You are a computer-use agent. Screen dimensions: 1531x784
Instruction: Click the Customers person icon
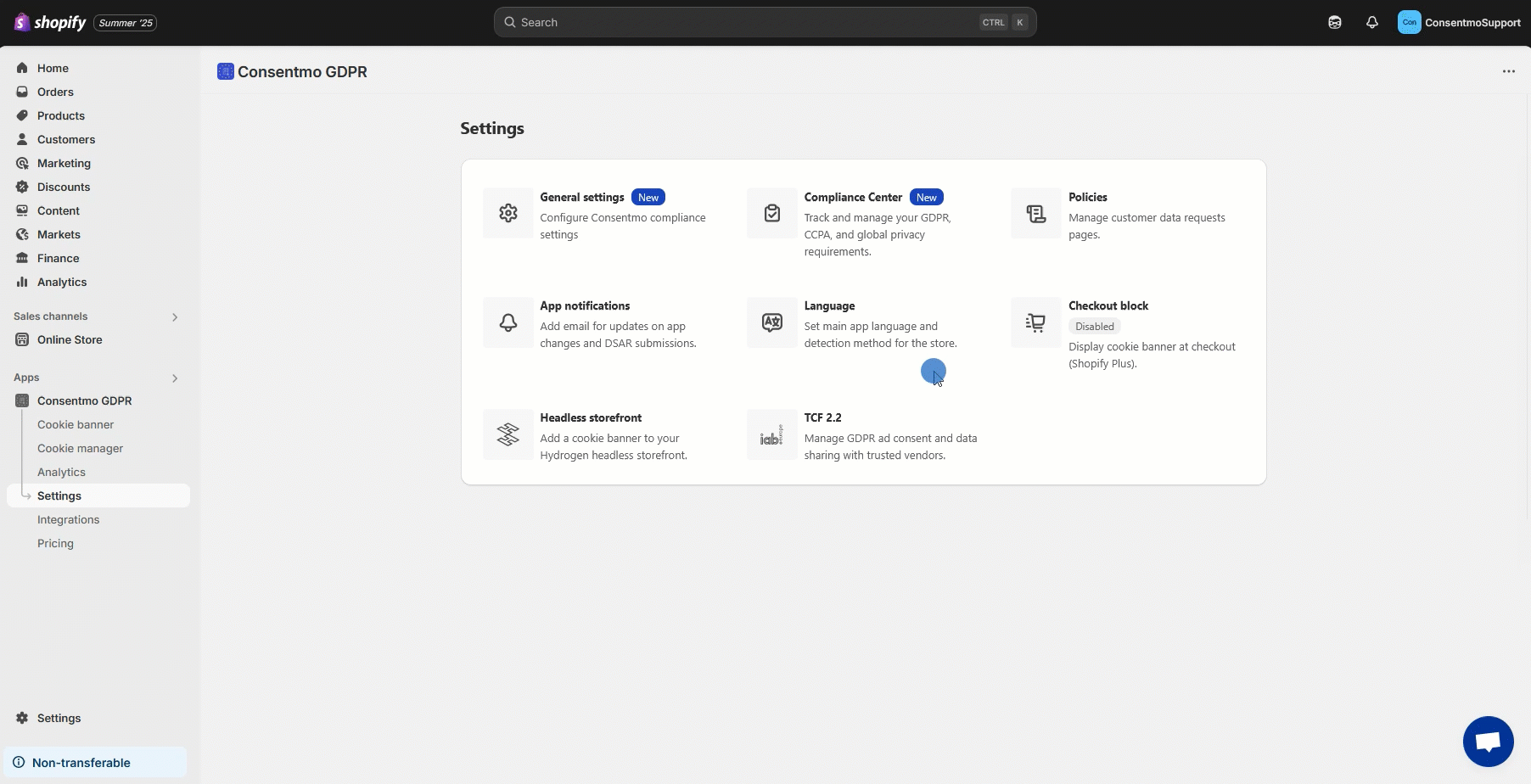(22, 139)
